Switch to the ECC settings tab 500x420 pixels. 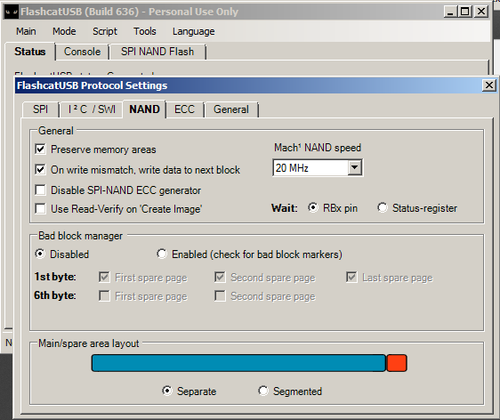coord(184,109)
